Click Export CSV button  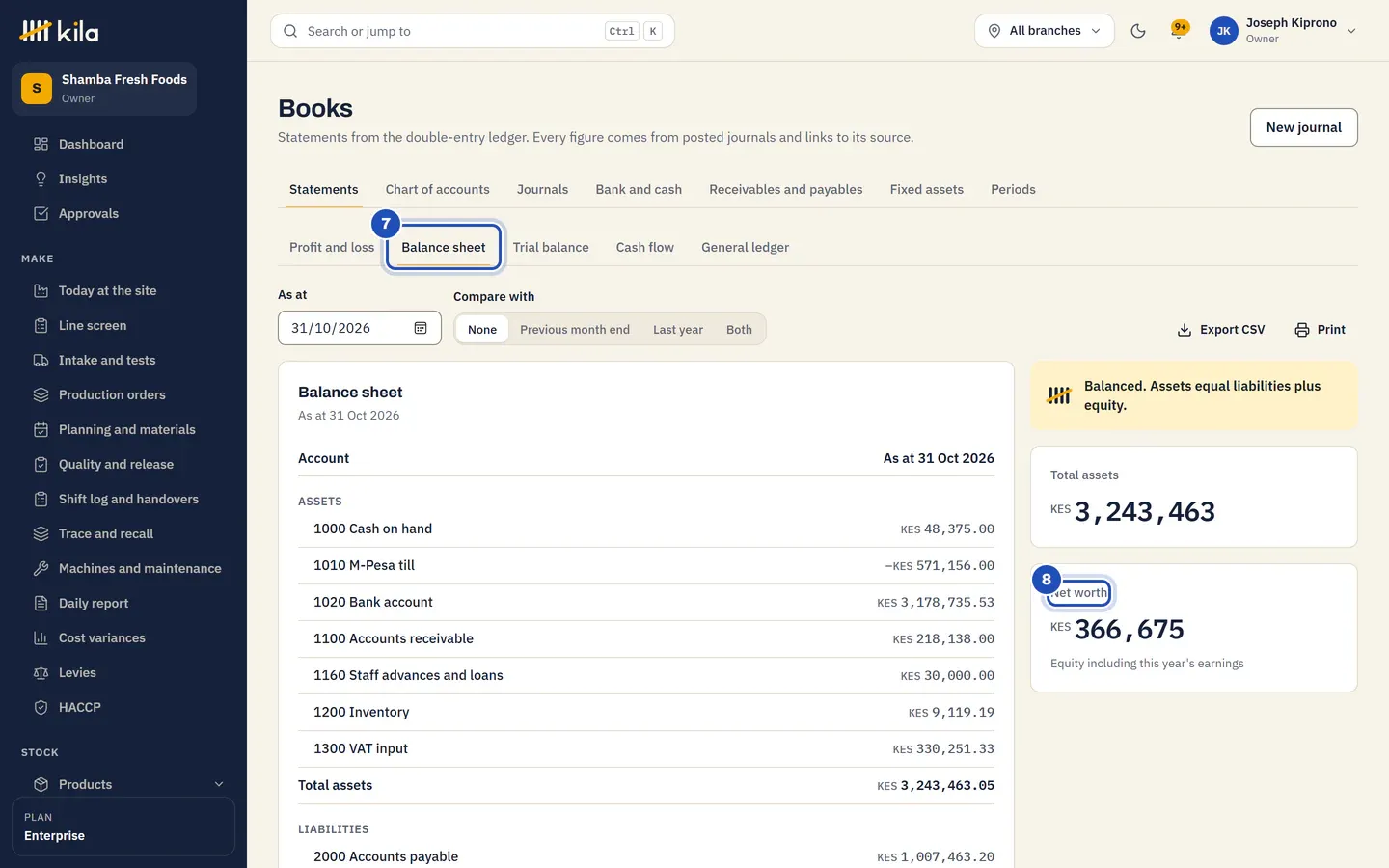pos(1221,330)
